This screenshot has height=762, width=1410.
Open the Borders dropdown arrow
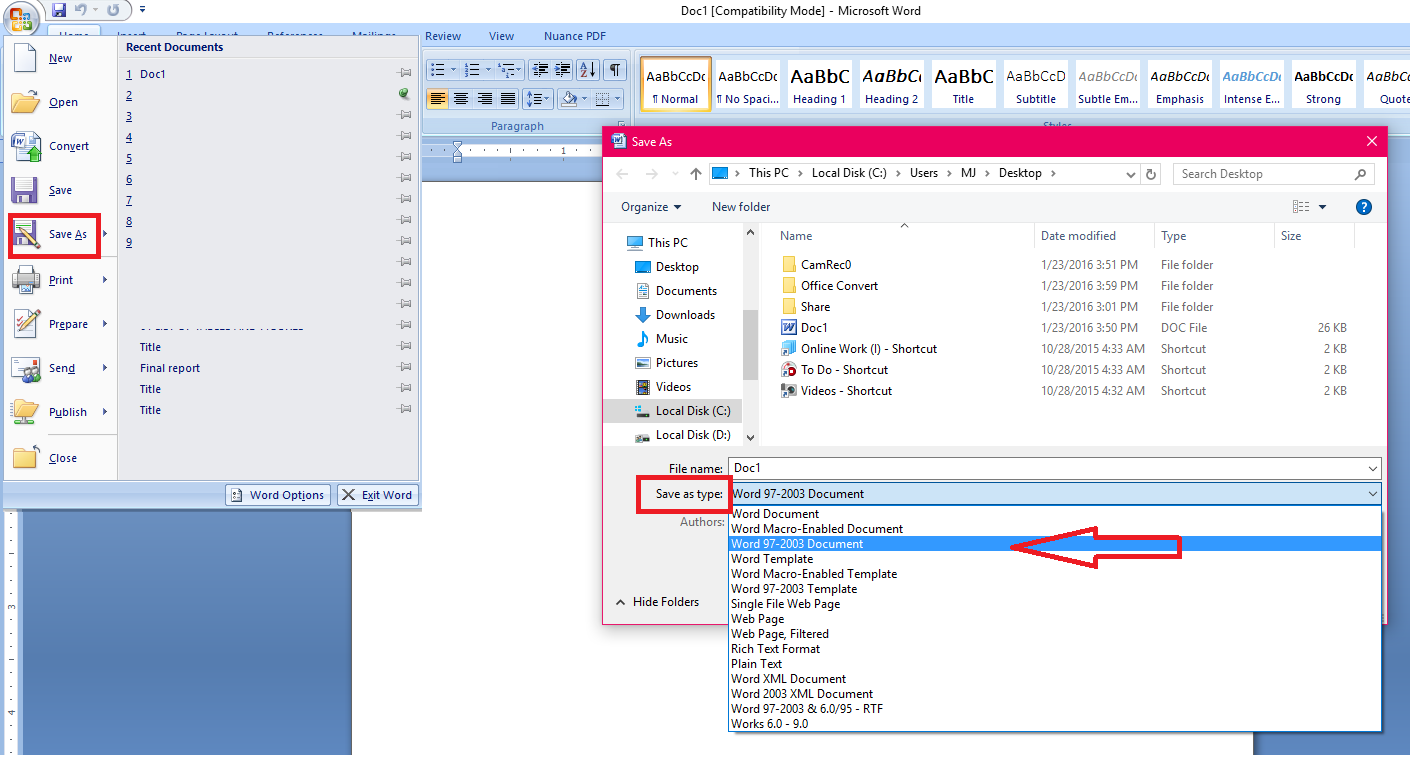click(617, 98)
